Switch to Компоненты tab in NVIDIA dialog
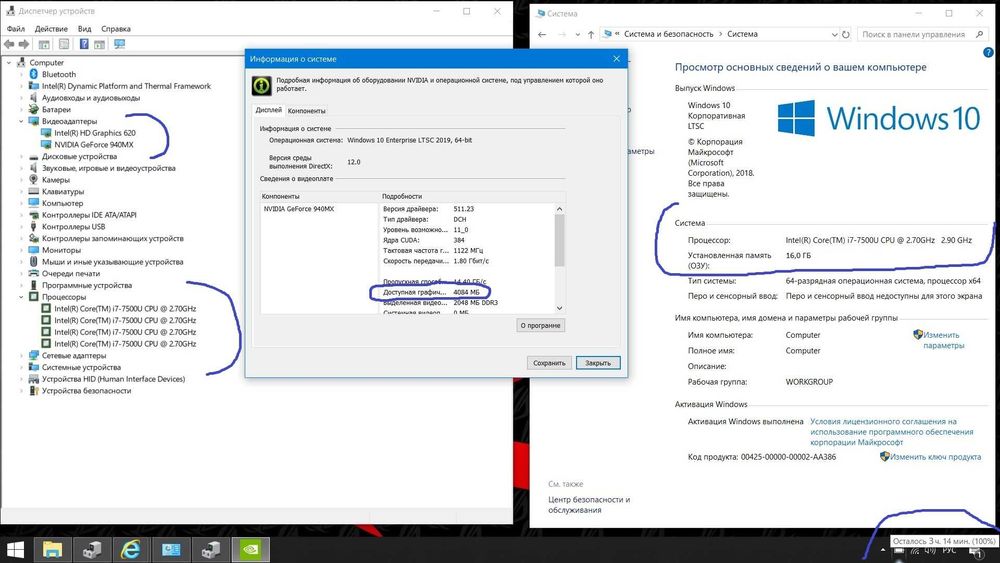 click(x=306, y=111)
